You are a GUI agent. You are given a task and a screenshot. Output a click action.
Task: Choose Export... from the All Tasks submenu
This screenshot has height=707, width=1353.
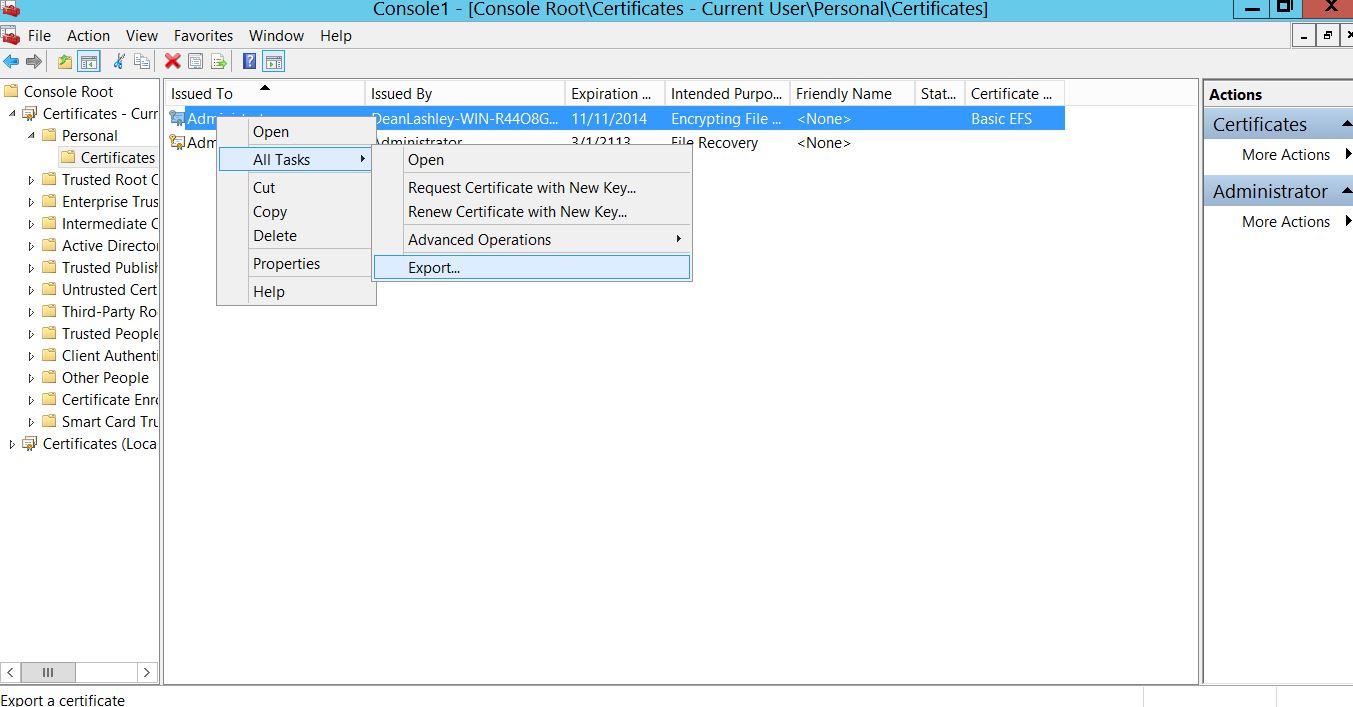[434, 268]
